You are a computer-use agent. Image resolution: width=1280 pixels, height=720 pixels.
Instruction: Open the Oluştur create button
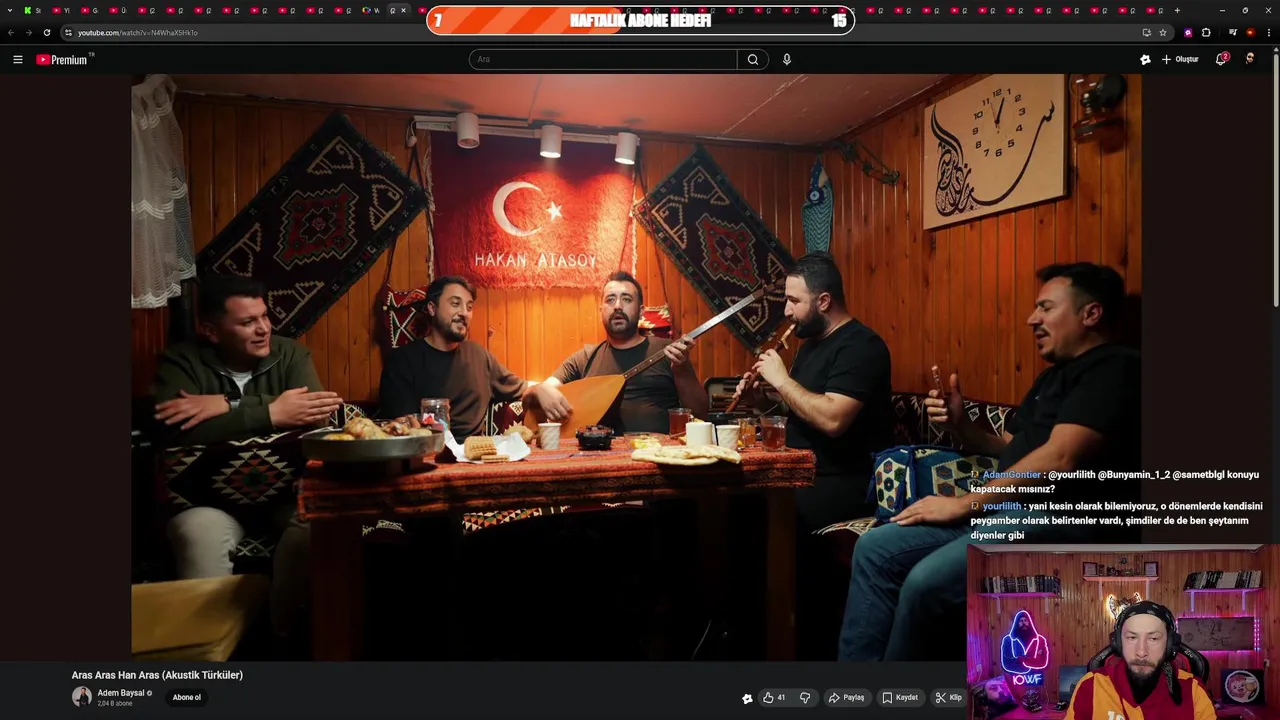click(1180, 59)
